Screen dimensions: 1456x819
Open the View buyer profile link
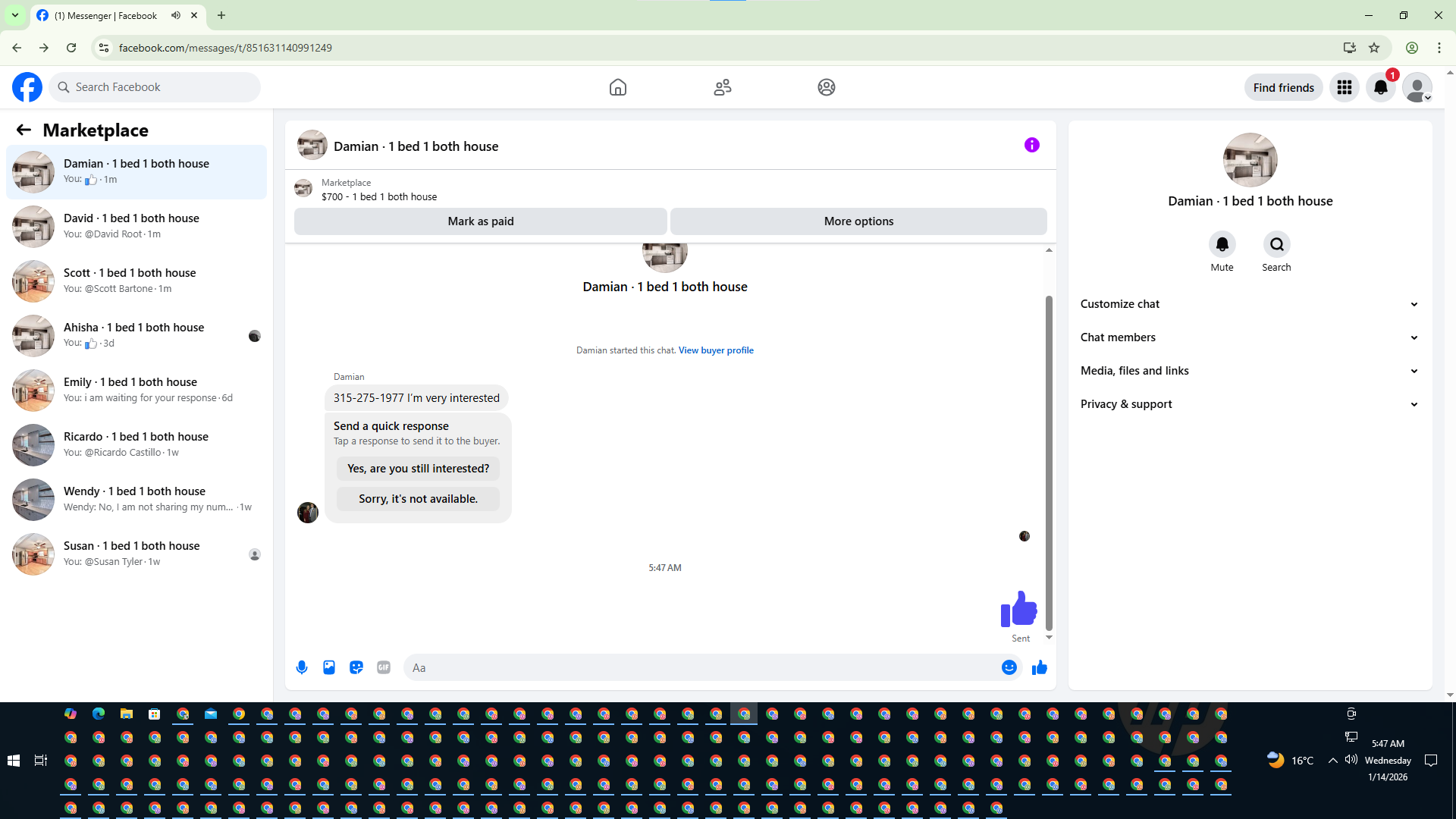click(x=715, y=350)
